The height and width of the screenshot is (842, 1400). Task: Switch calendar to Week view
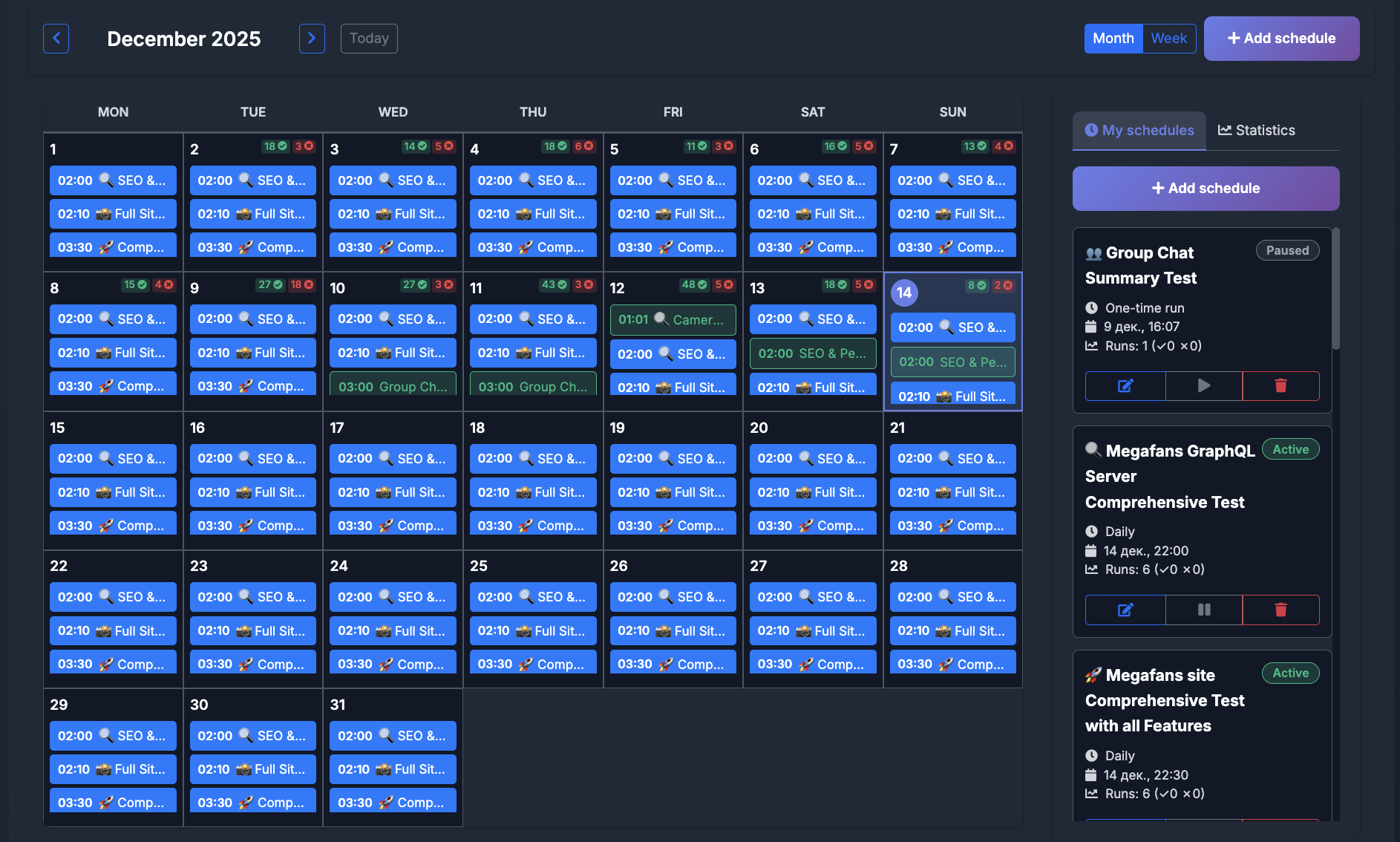(1169, 38)
